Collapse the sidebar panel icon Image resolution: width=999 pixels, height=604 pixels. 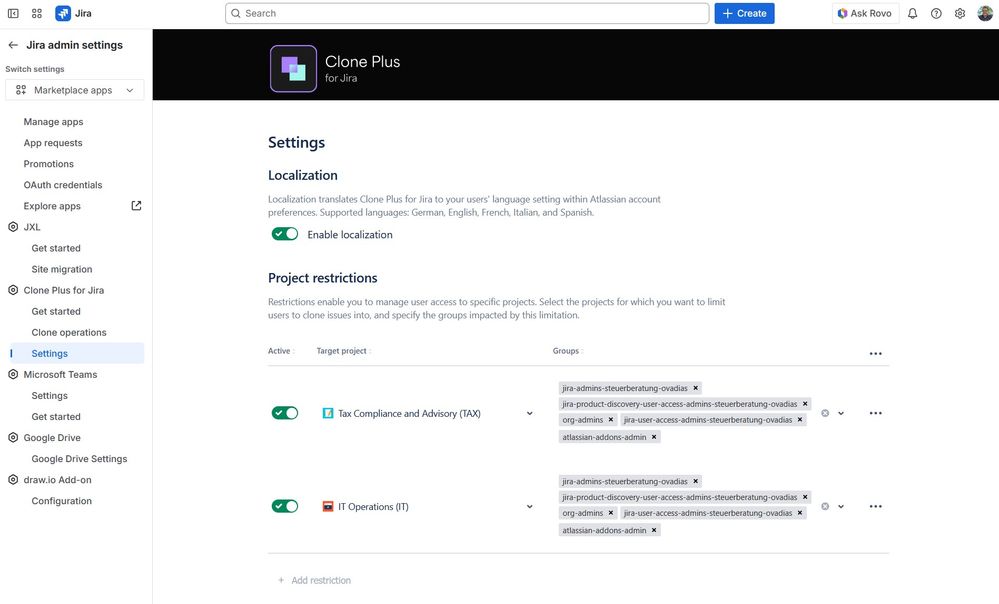point(13,13)
